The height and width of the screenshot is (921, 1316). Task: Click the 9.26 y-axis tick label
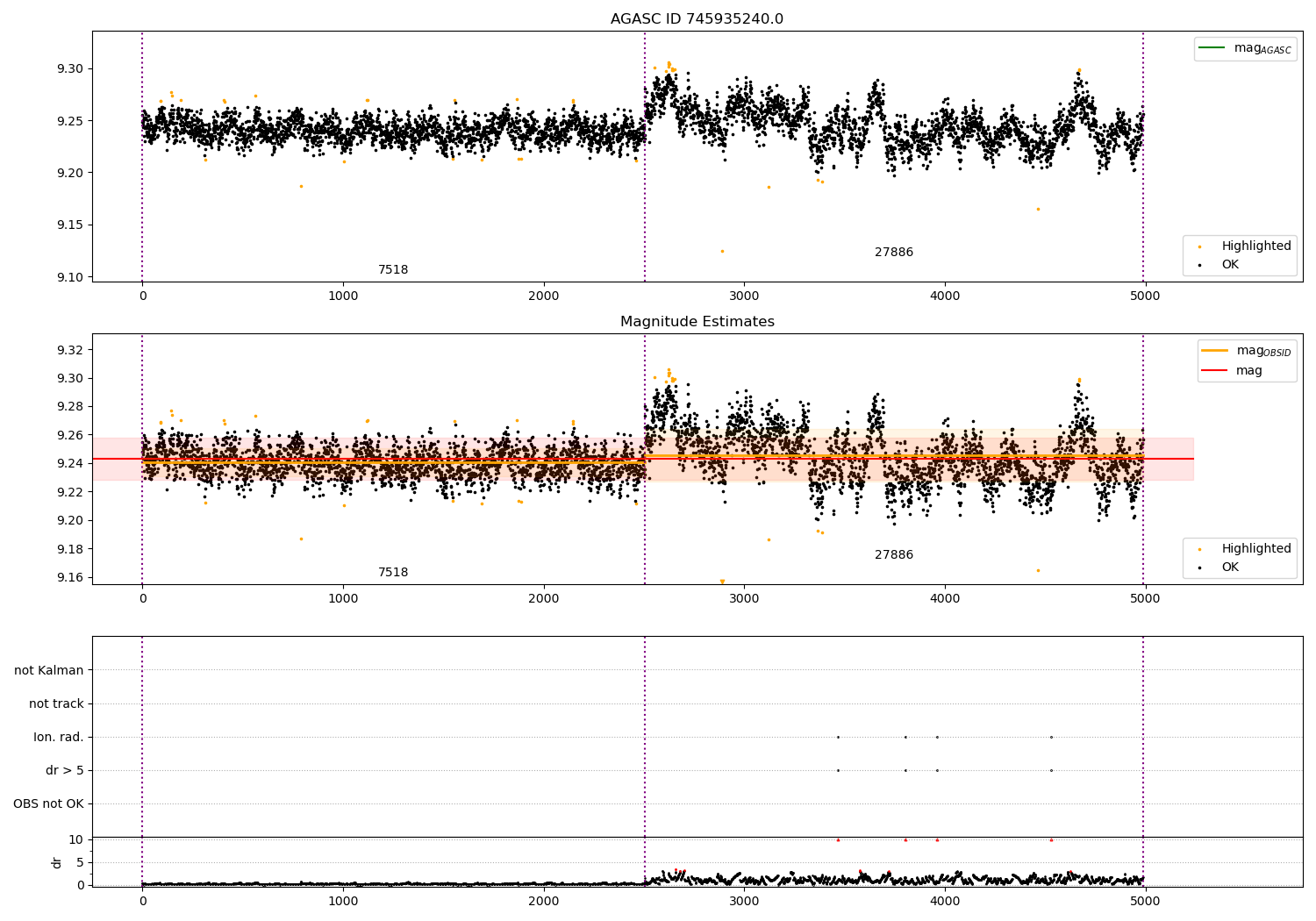tap(70, 436)
